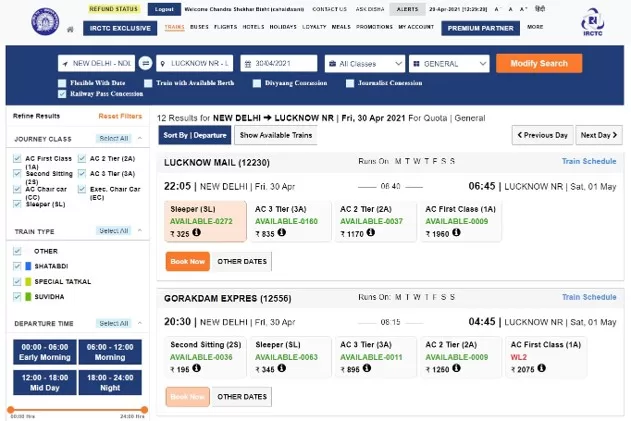Click info icon next to ₹ 1250 fare
Viewport: 631px width, 421px height.
[x=456, y=368]
